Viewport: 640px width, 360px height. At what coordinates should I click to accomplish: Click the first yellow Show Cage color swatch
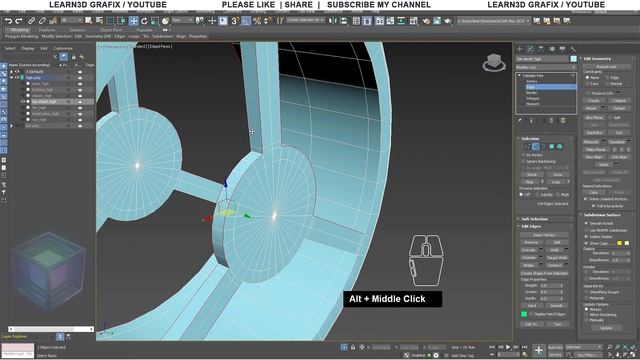tap(619, 243)
